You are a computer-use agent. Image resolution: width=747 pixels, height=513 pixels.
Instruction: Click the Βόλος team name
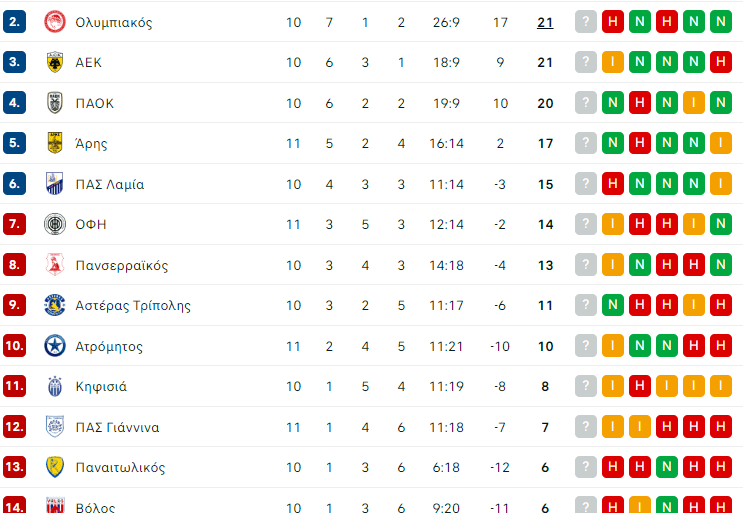(x=95, y=507)
